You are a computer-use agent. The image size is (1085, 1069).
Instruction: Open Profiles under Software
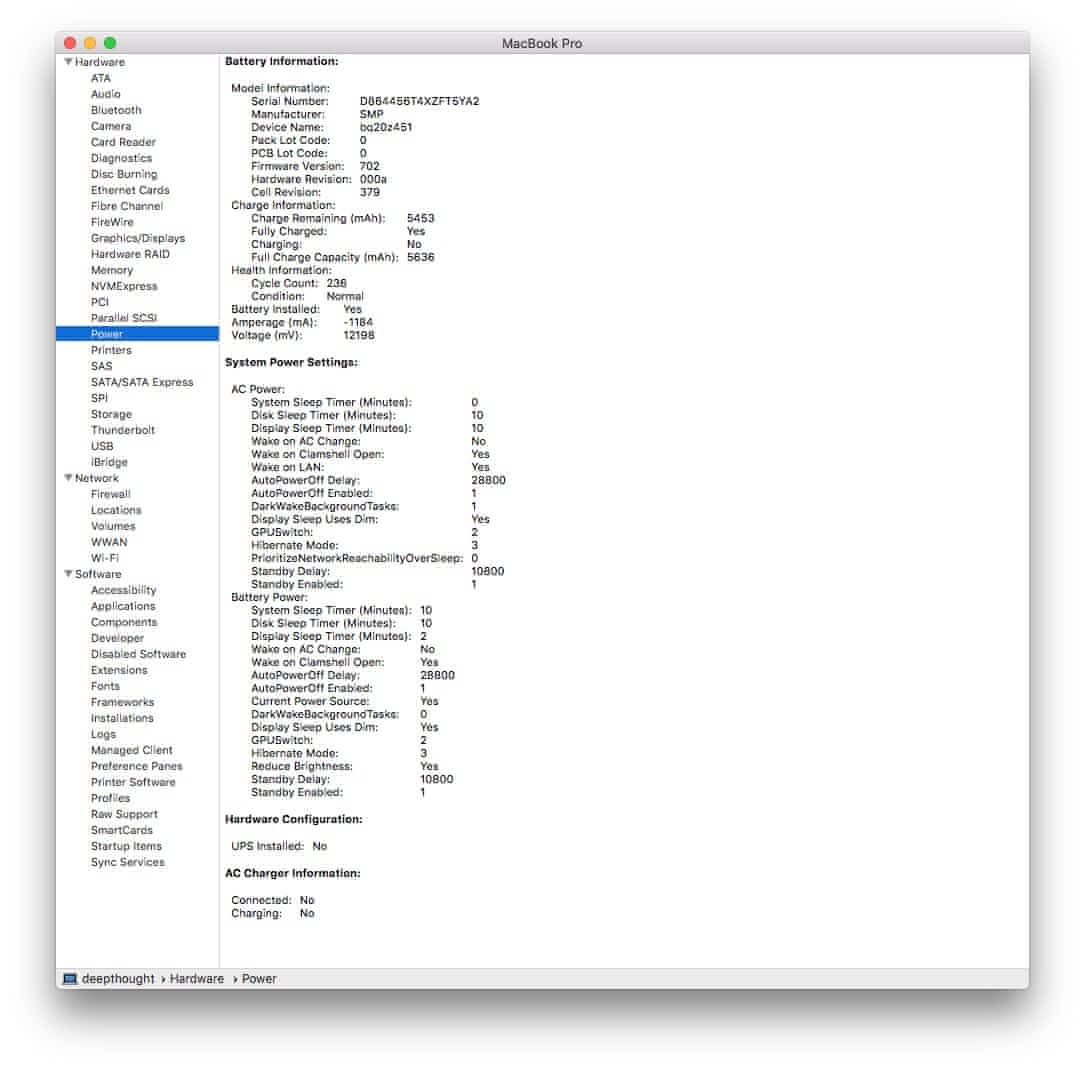click(110, 798)
